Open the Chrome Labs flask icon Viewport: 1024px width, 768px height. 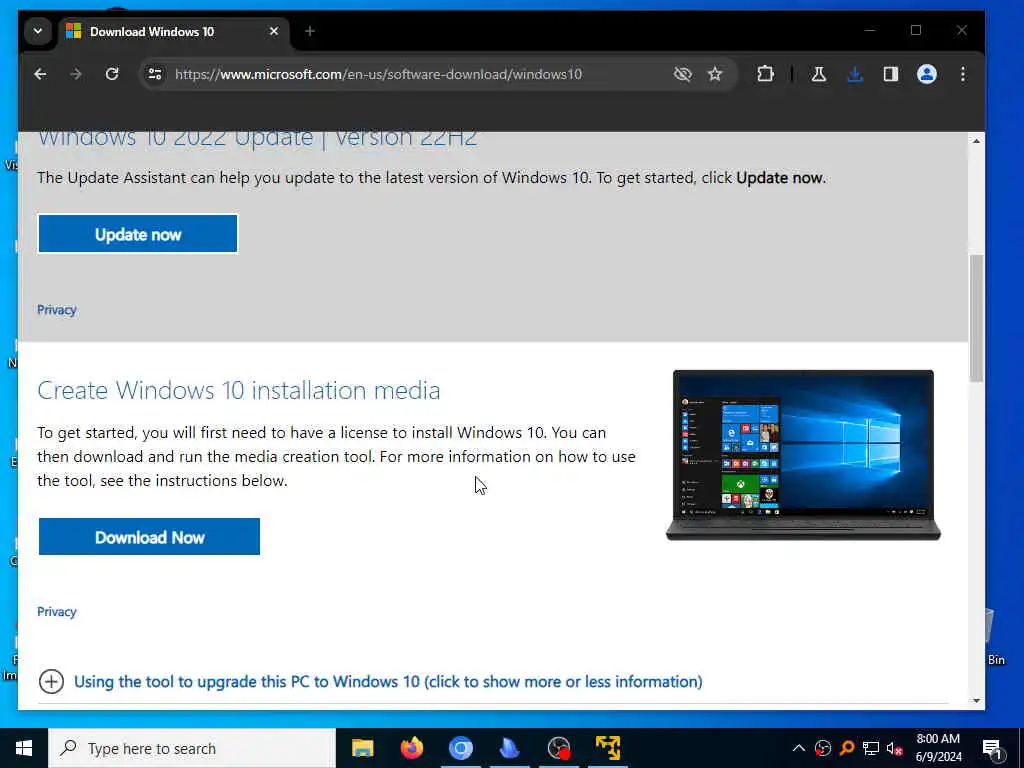tap(818, 74)
